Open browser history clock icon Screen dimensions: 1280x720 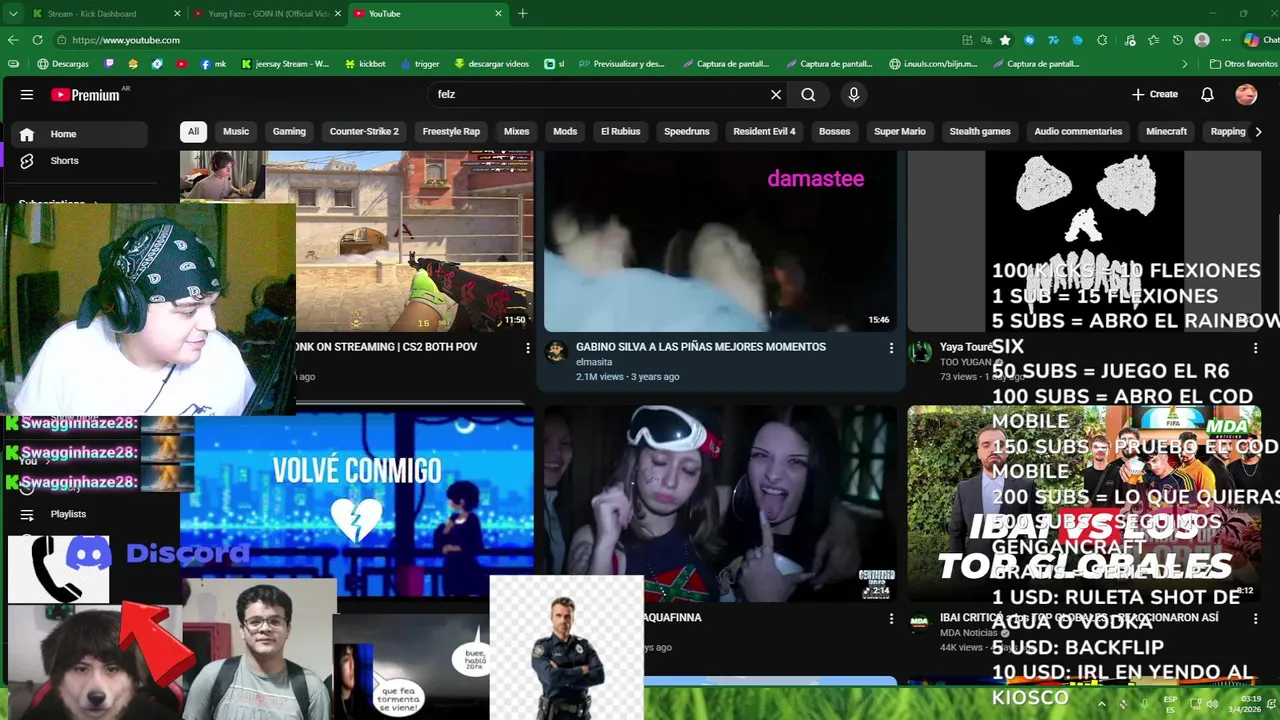click(x=1178, y=40)
